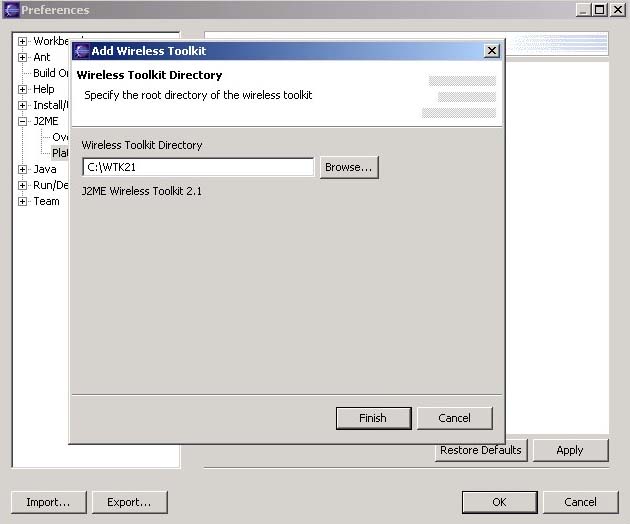630x524 pixels.
Task: Maximize the Preferences window
Action: click(x=600, y=10)
